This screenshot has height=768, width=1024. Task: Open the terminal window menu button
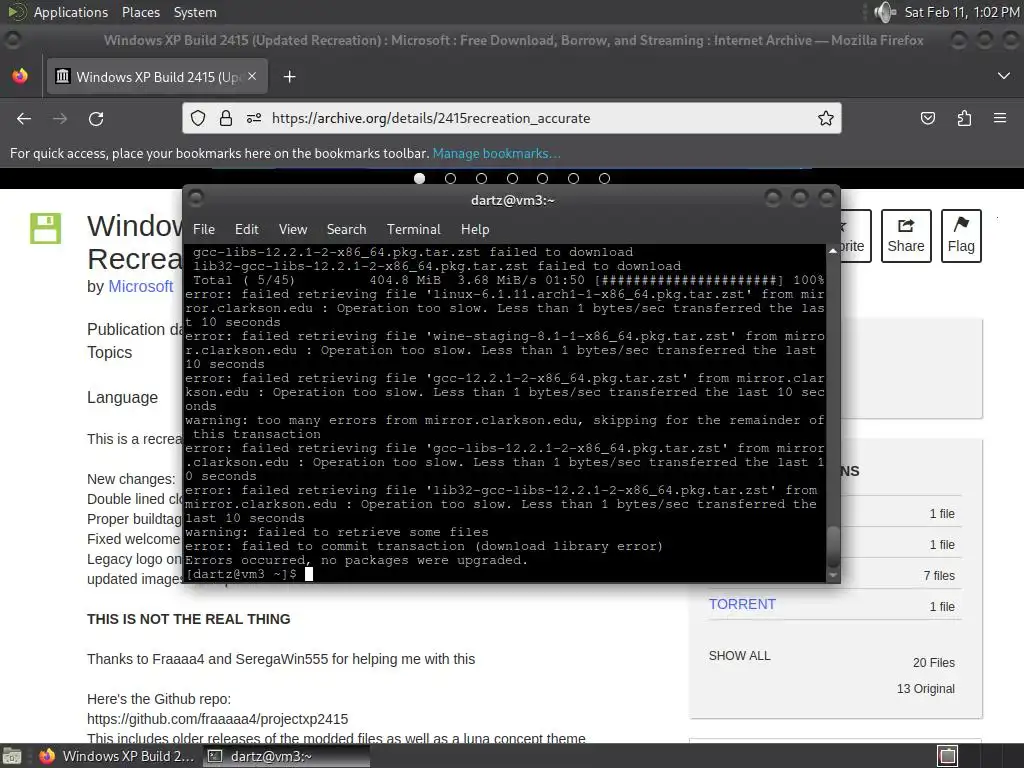pos(196,198)
